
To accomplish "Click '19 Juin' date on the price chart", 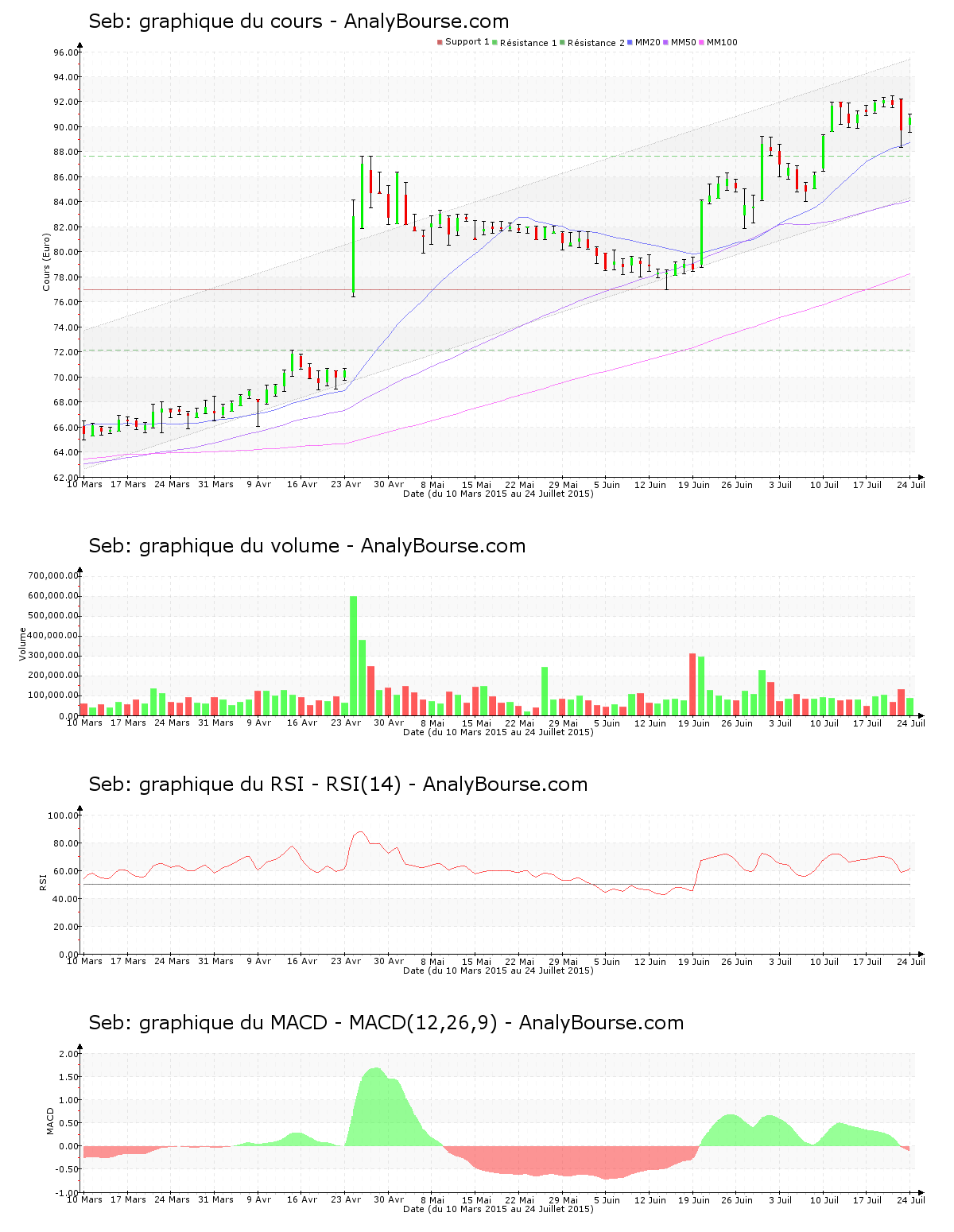I will coord(694,484).
